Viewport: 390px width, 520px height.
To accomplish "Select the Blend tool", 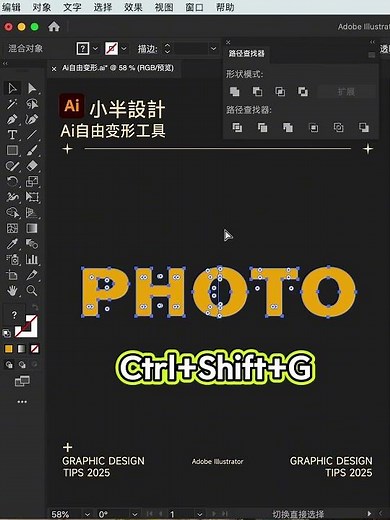I will tap(32, 244).
